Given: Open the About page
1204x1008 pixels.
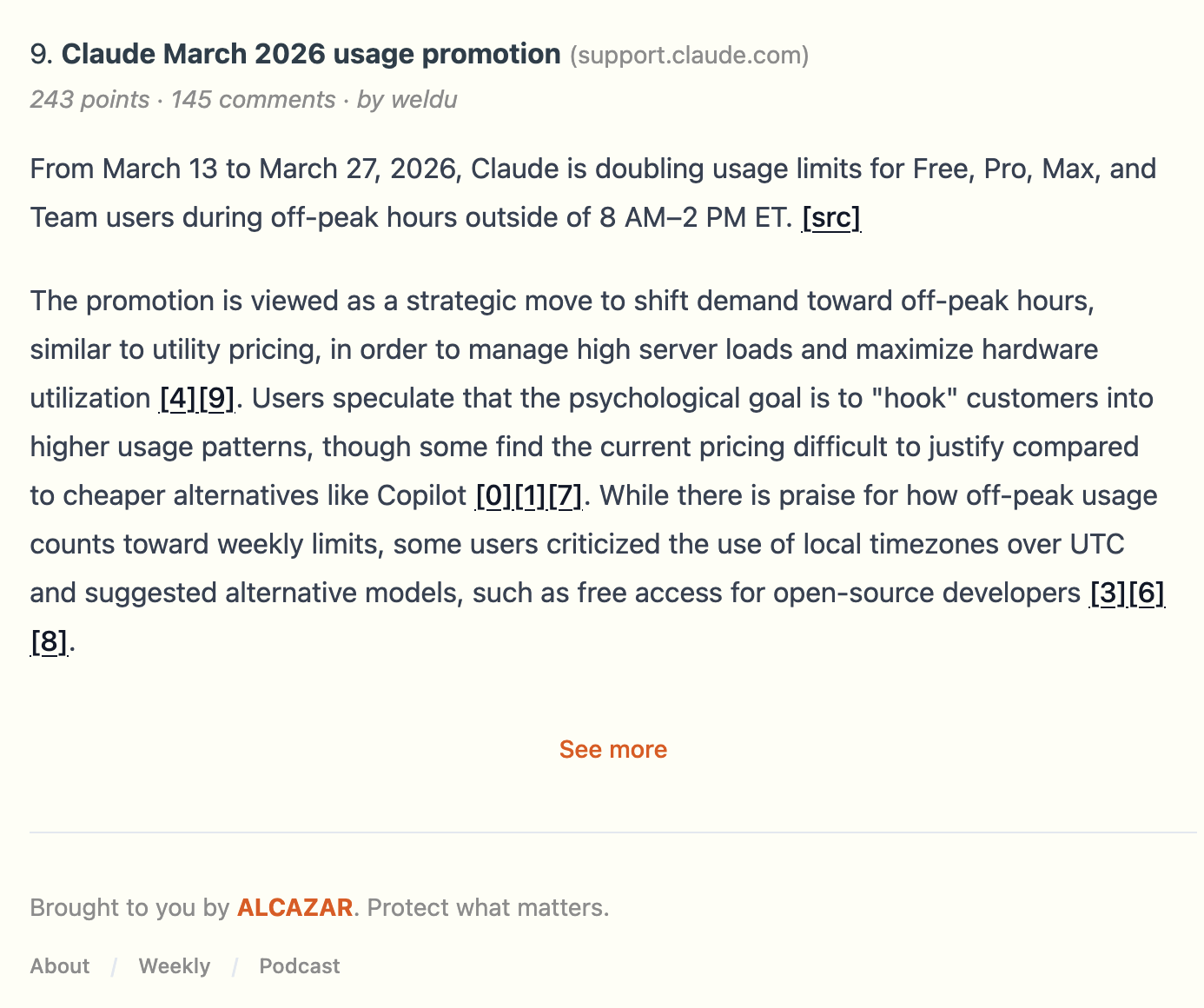Looking at the screenshot, I should point(58,965).
